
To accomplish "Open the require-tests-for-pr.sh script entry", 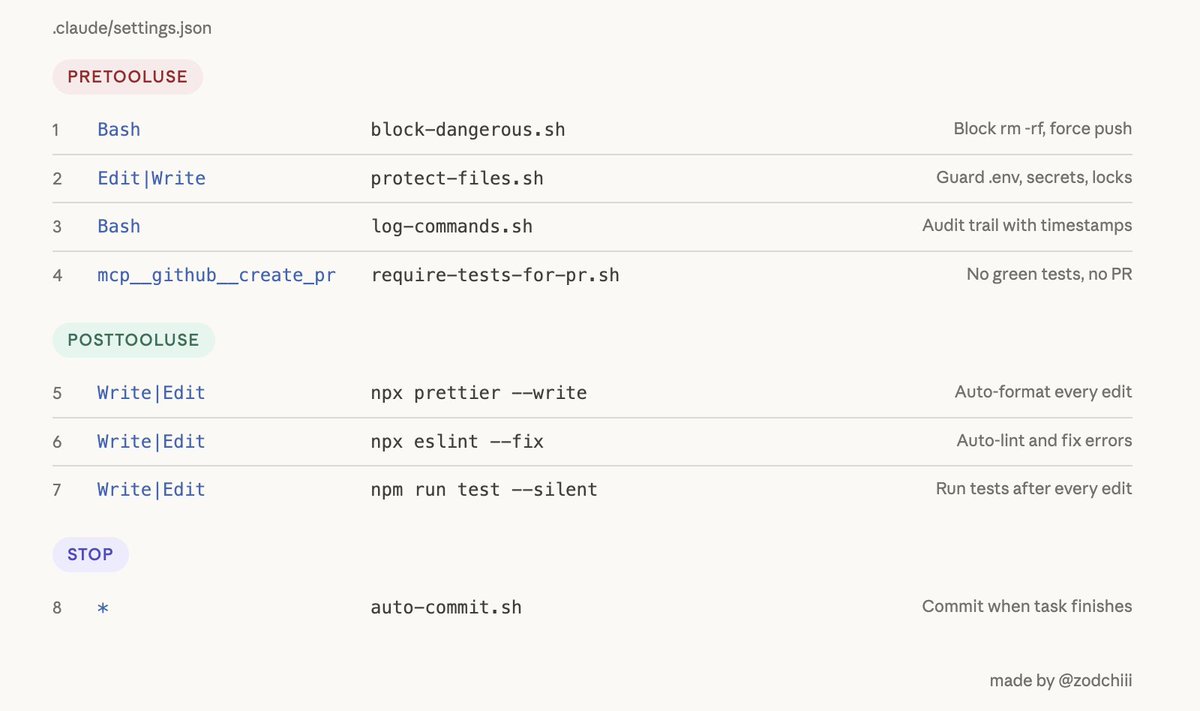I will coord(495,275).
